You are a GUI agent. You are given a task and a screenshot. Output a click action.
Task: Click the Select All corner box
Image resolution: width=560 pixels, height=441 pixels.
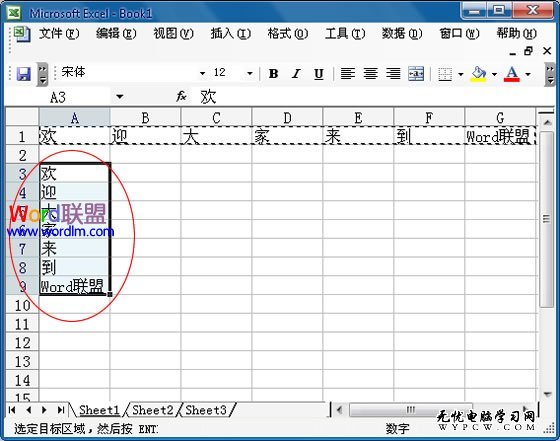pos(22,117)
